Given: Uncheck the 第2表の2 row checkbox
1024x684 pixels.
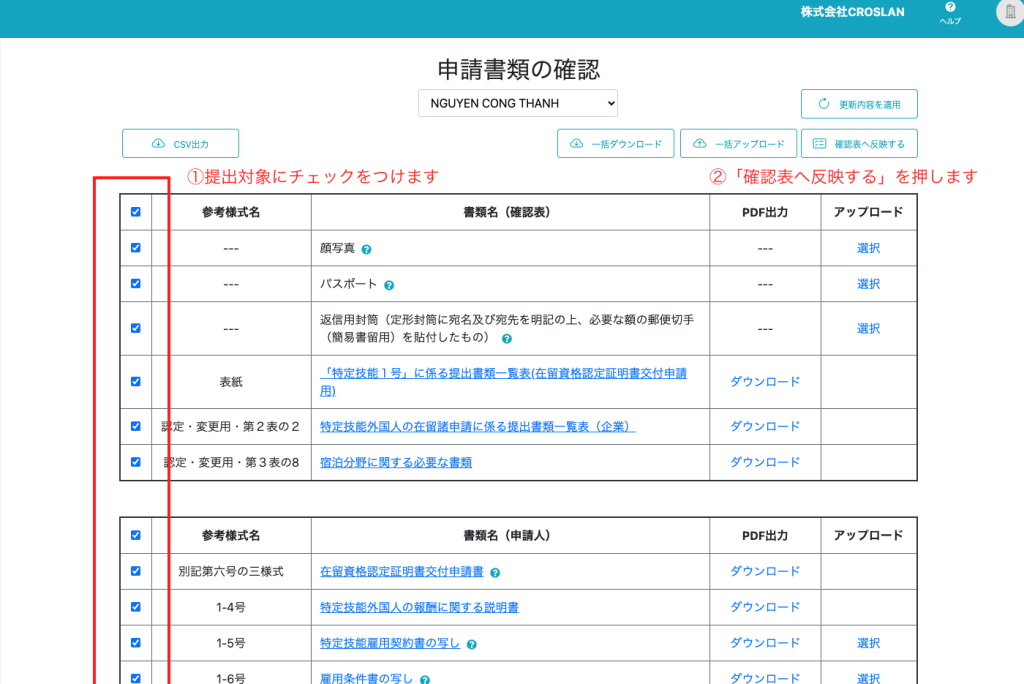Looking at the screenshot, I should click(x=136, y=426).
